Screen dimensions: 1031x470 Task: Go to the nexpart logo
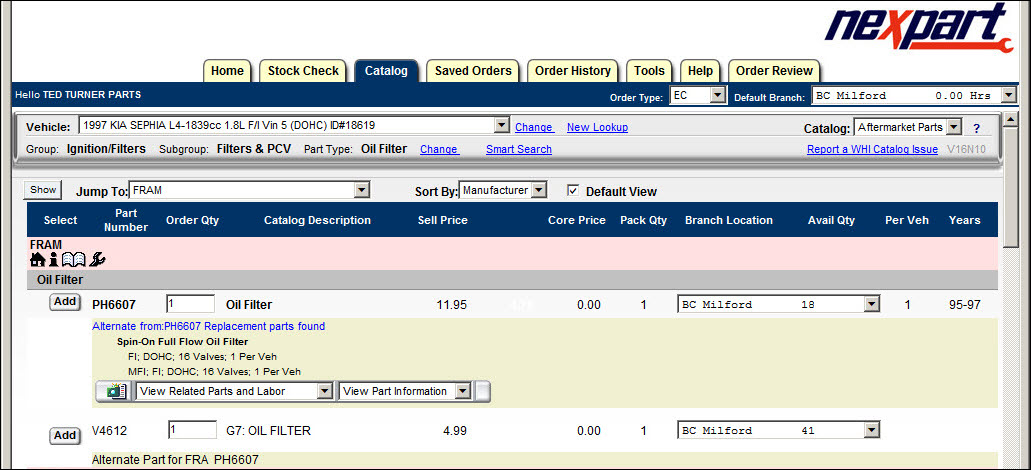click(919, 28)
